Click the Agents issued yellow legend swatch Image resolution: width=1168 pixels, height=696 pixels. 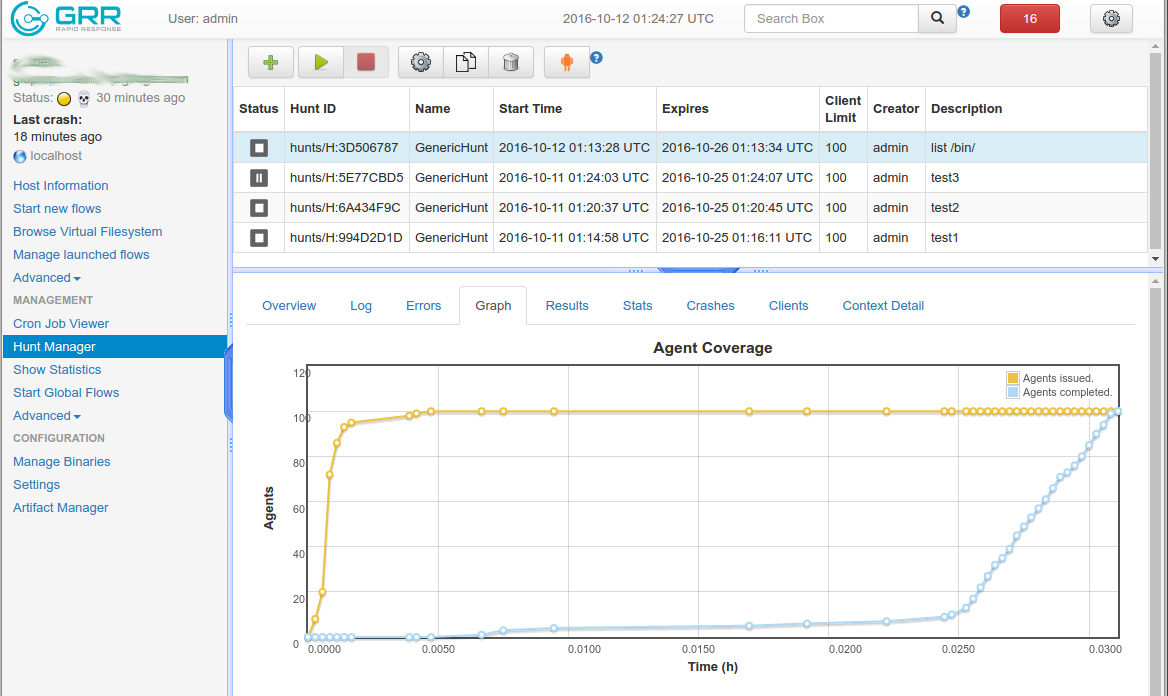[1013, 378]
